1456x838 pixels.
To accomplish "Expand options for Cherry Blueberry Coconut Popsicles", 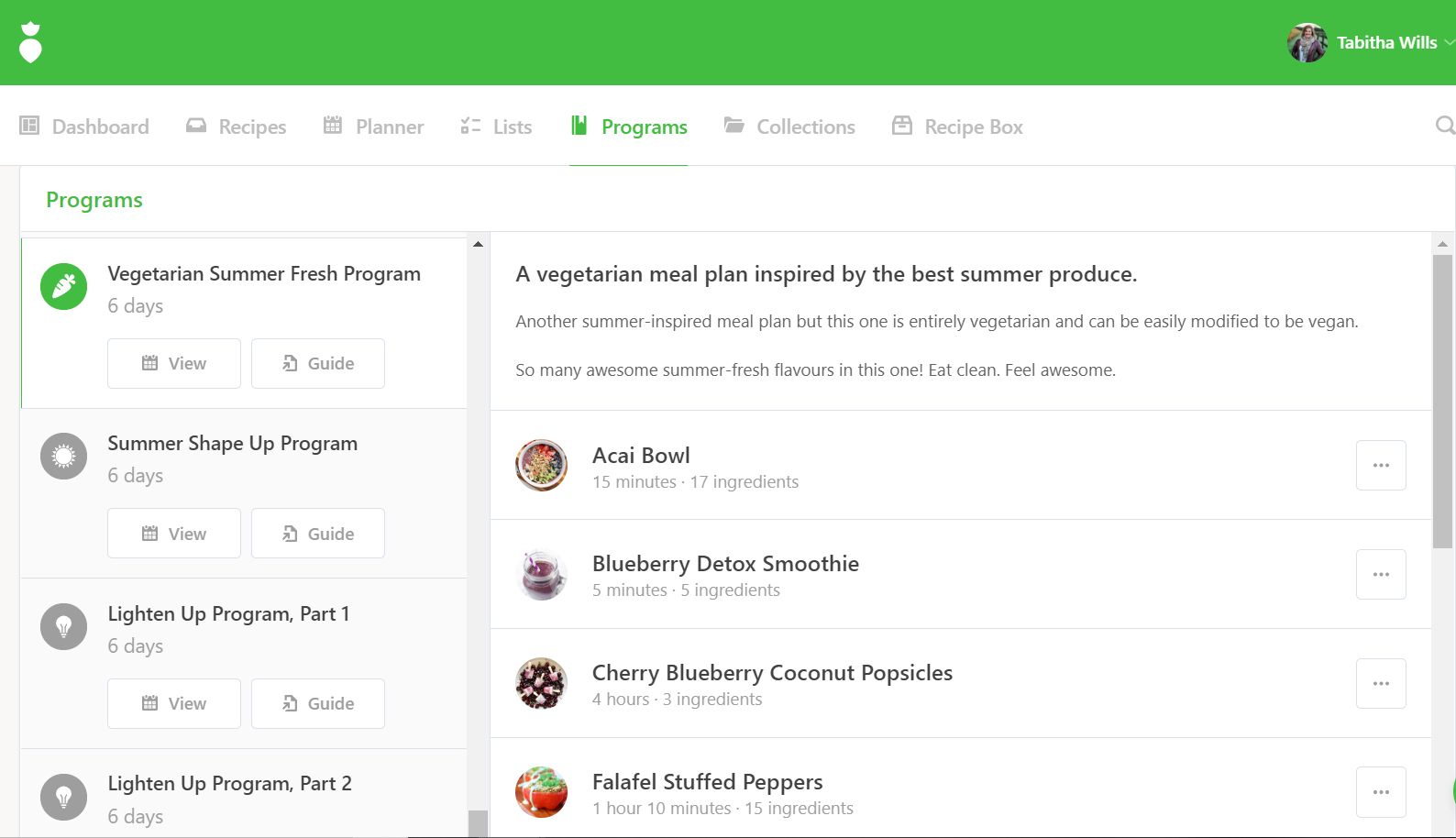I will (x=1381, y=684).
